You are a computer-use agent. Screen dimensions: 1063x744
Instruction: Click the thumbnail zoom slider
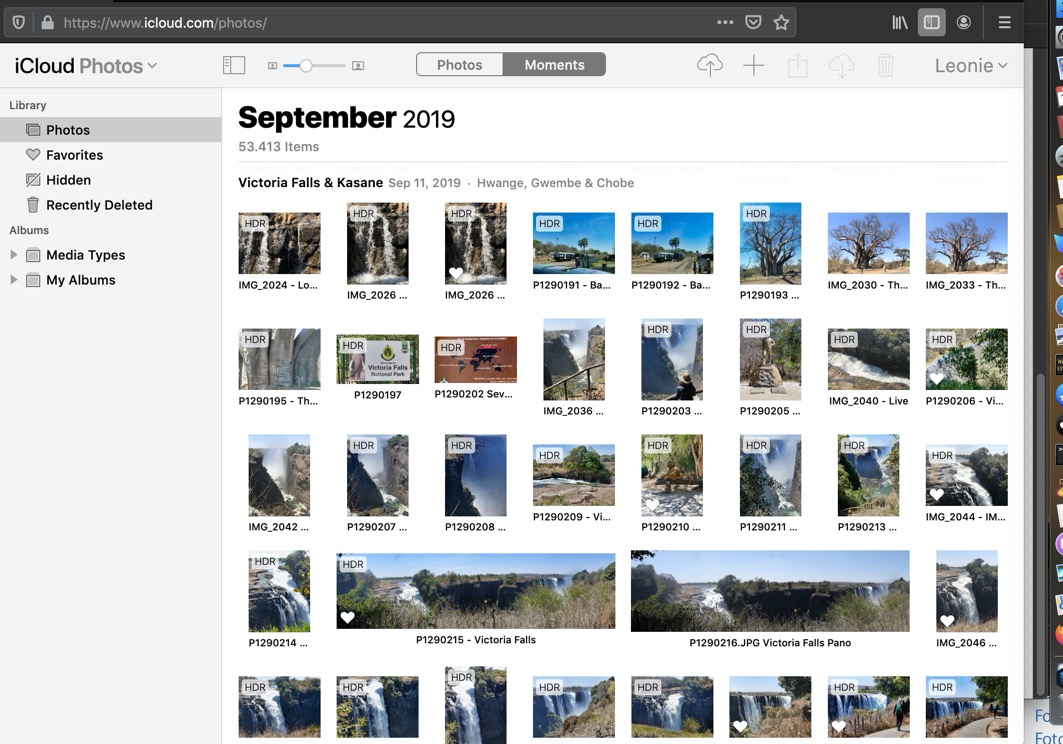[x=306, y=66]
